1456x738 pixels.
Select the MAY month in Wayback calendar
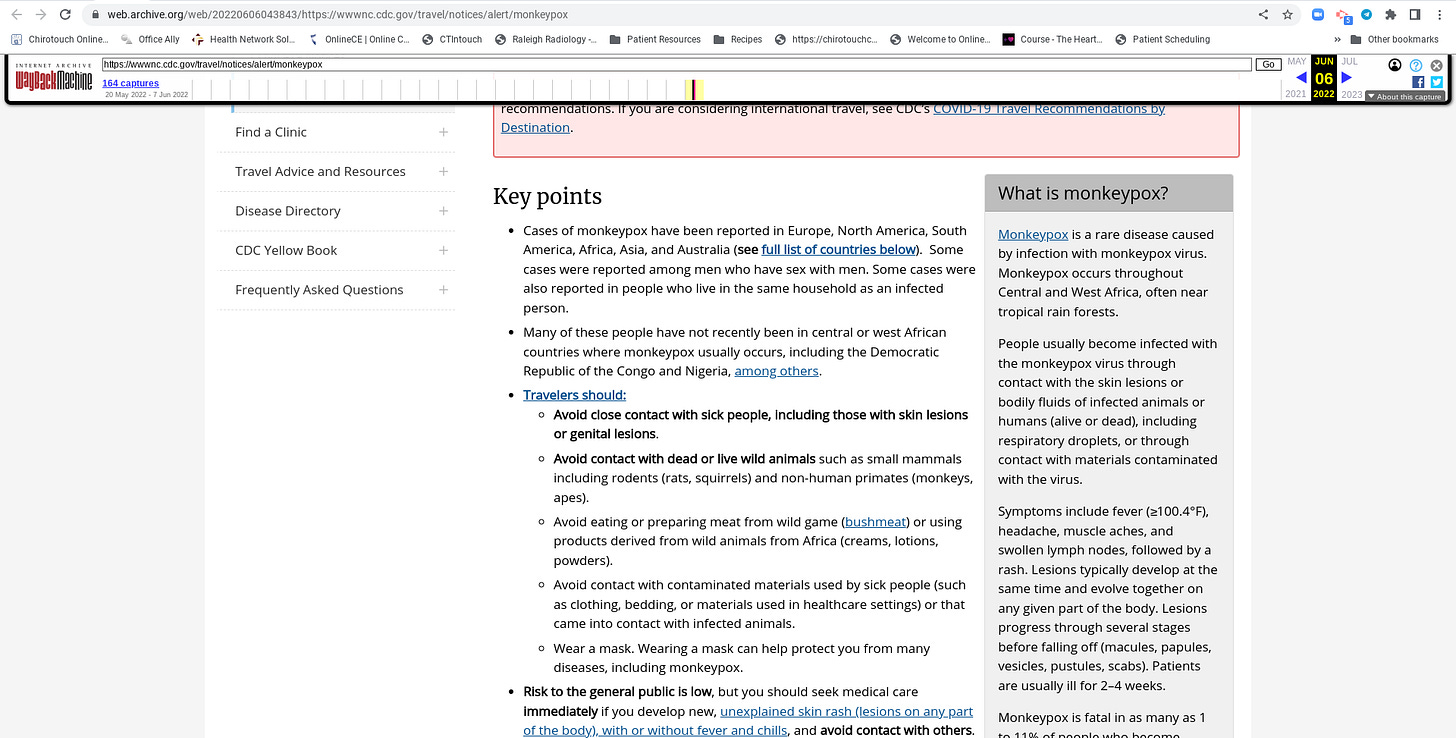click(x=1297, y=61)
